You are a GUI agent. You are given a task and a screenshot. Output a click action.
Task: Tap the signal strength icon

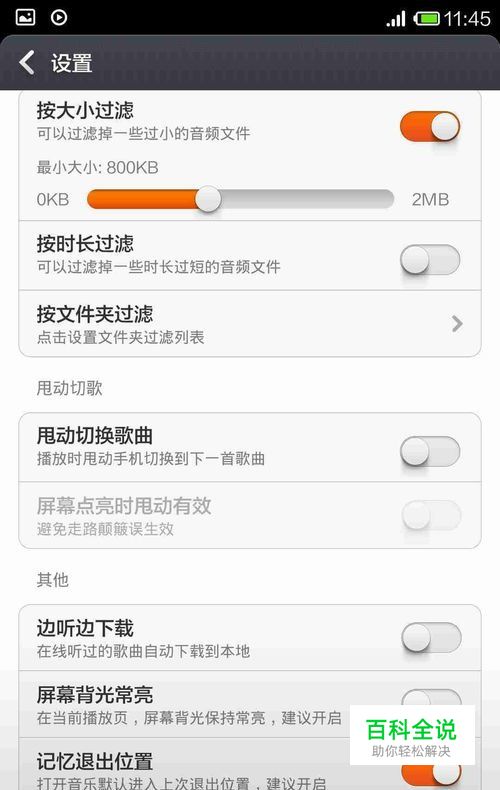[396, 19]
